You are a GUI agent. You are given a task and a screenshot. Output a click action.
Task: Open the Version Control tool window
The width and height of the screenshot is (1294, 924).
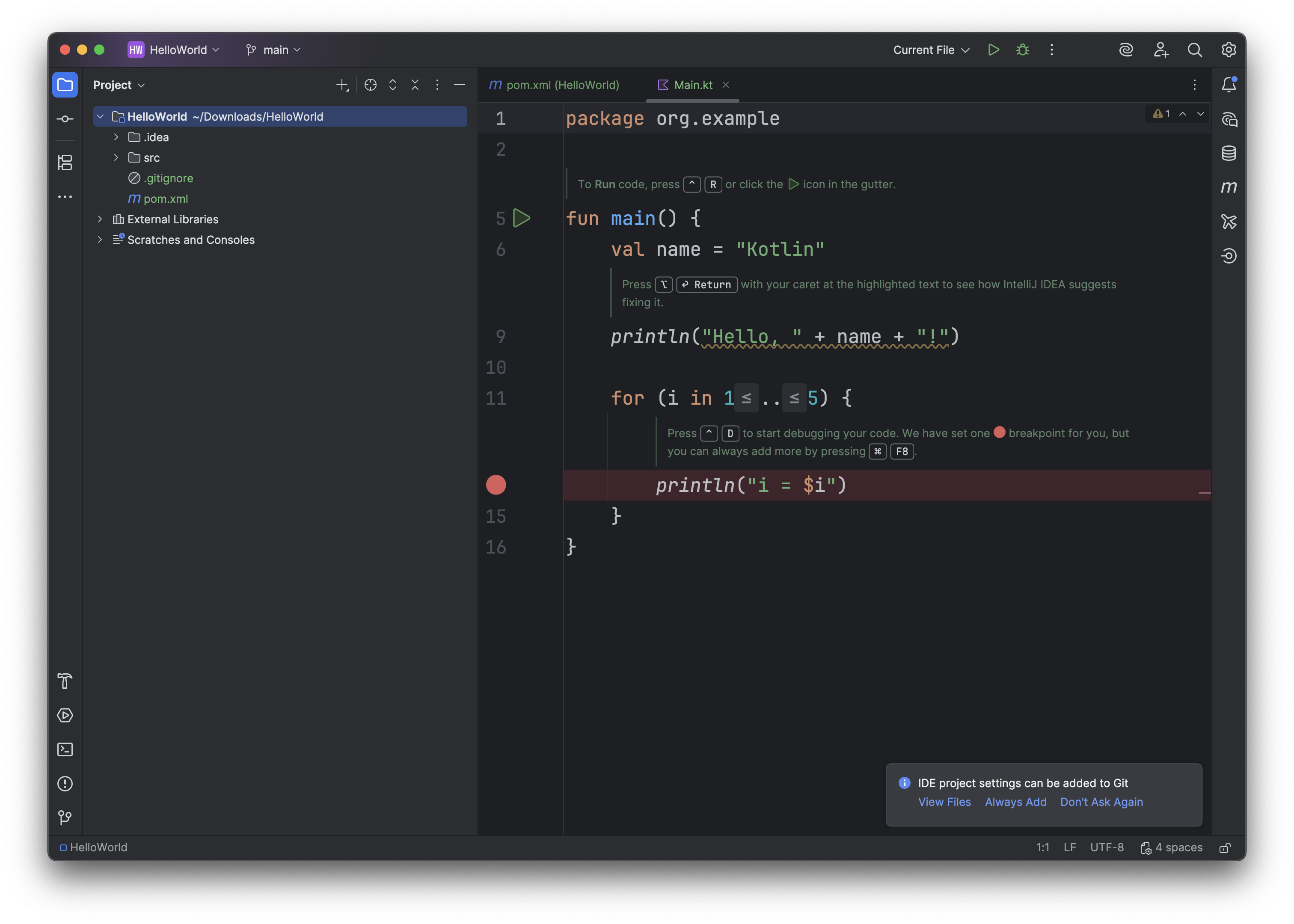coord(65,817)
